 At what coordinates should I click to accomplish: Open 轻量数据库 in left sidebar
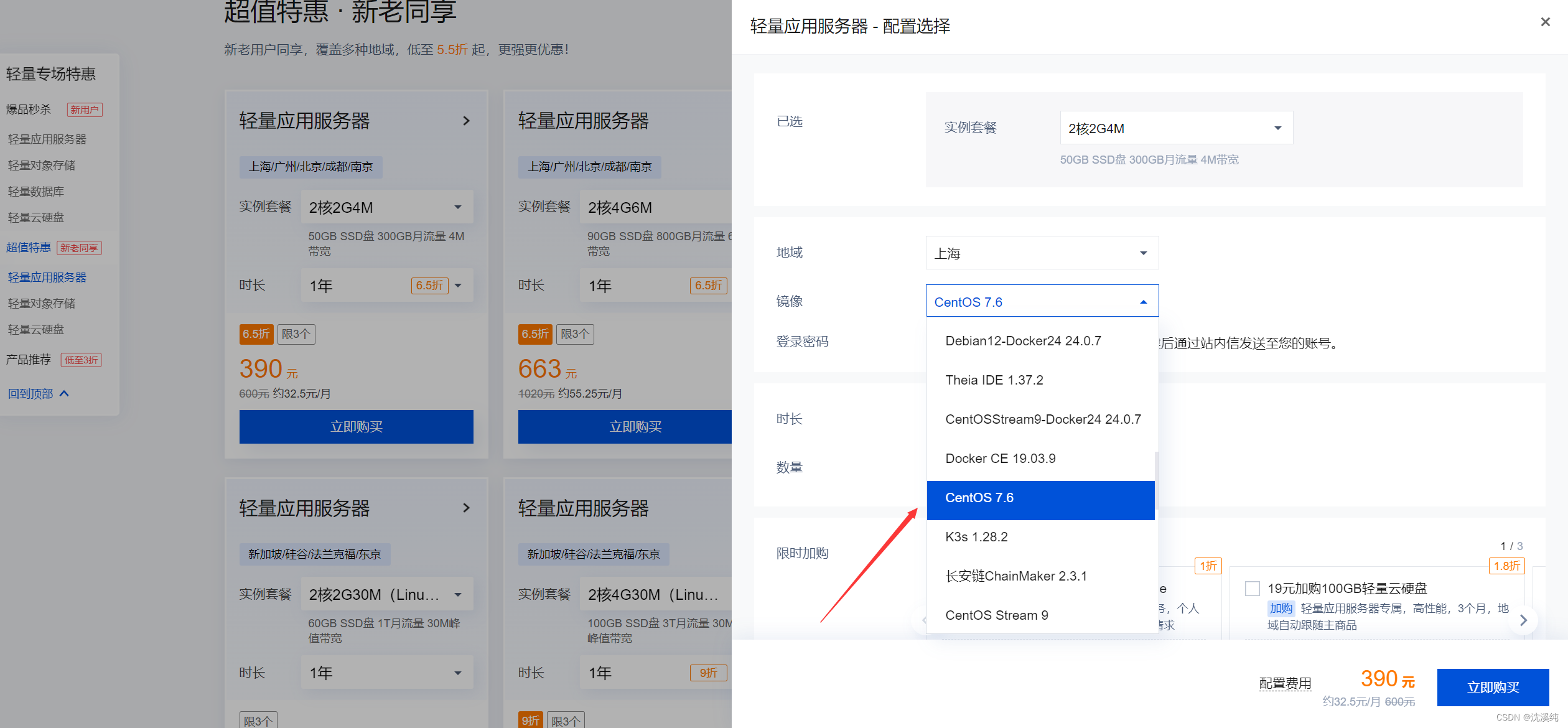click(x=36, y=192)
